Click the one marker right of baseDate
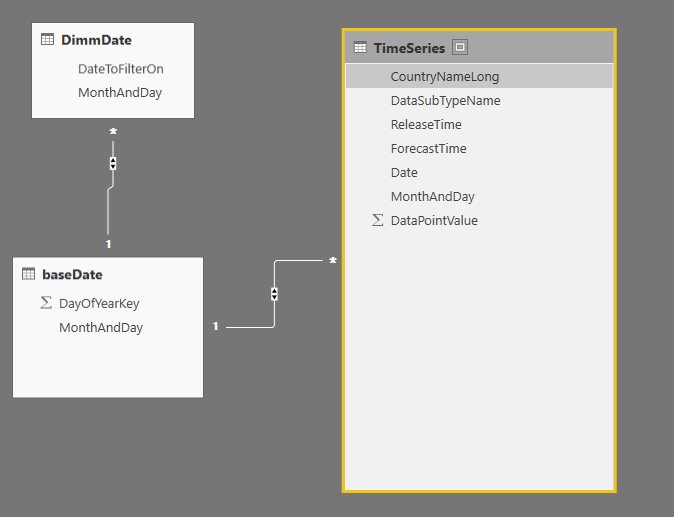 [x=215, y=327]
